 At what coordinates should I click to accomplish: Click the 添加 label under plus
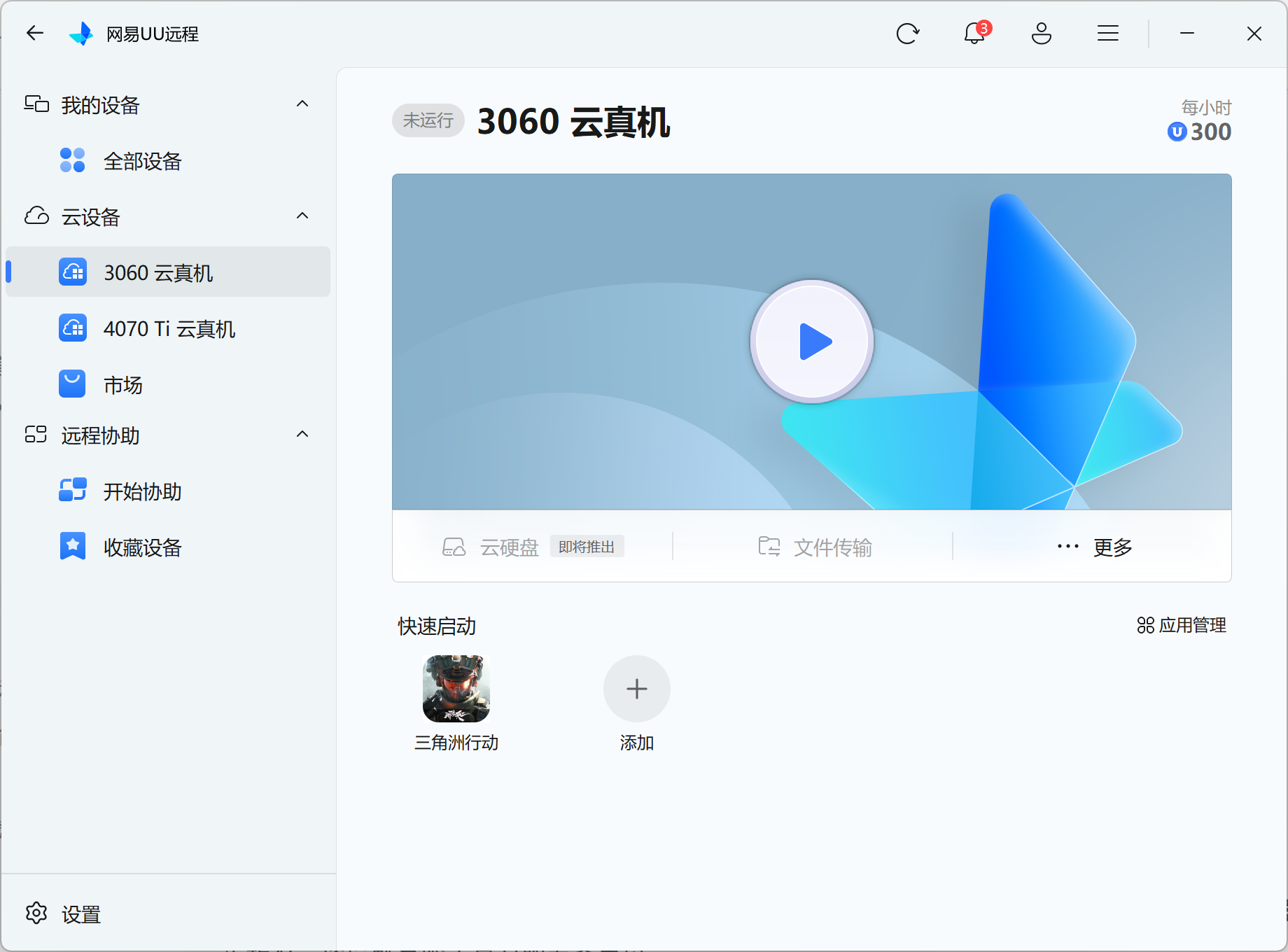(637, 743)
